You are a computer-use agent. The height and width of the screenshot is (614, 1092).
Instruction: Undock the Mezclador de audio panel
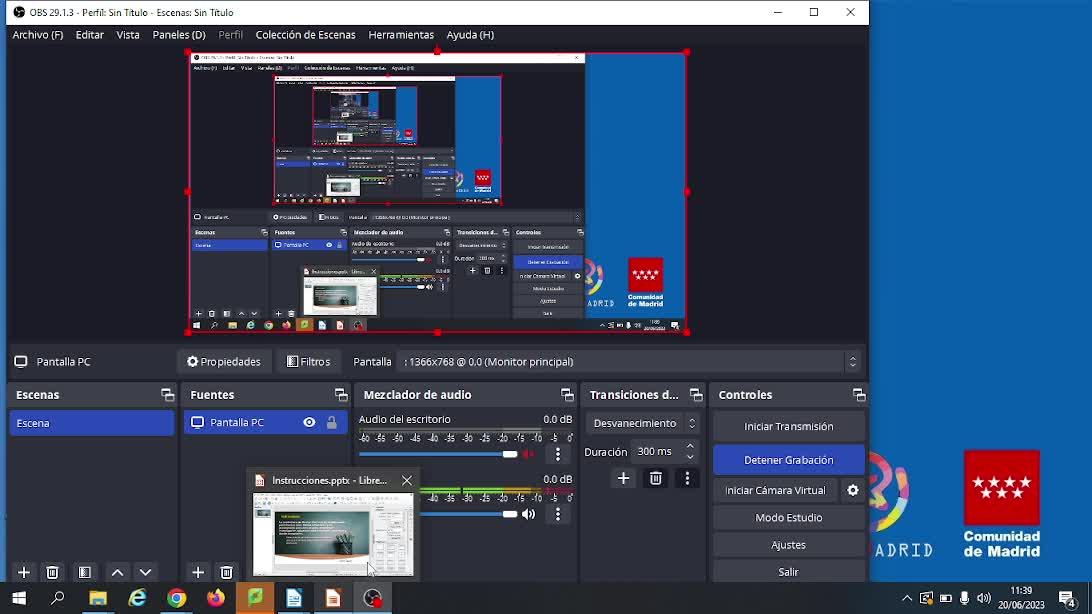567,395
